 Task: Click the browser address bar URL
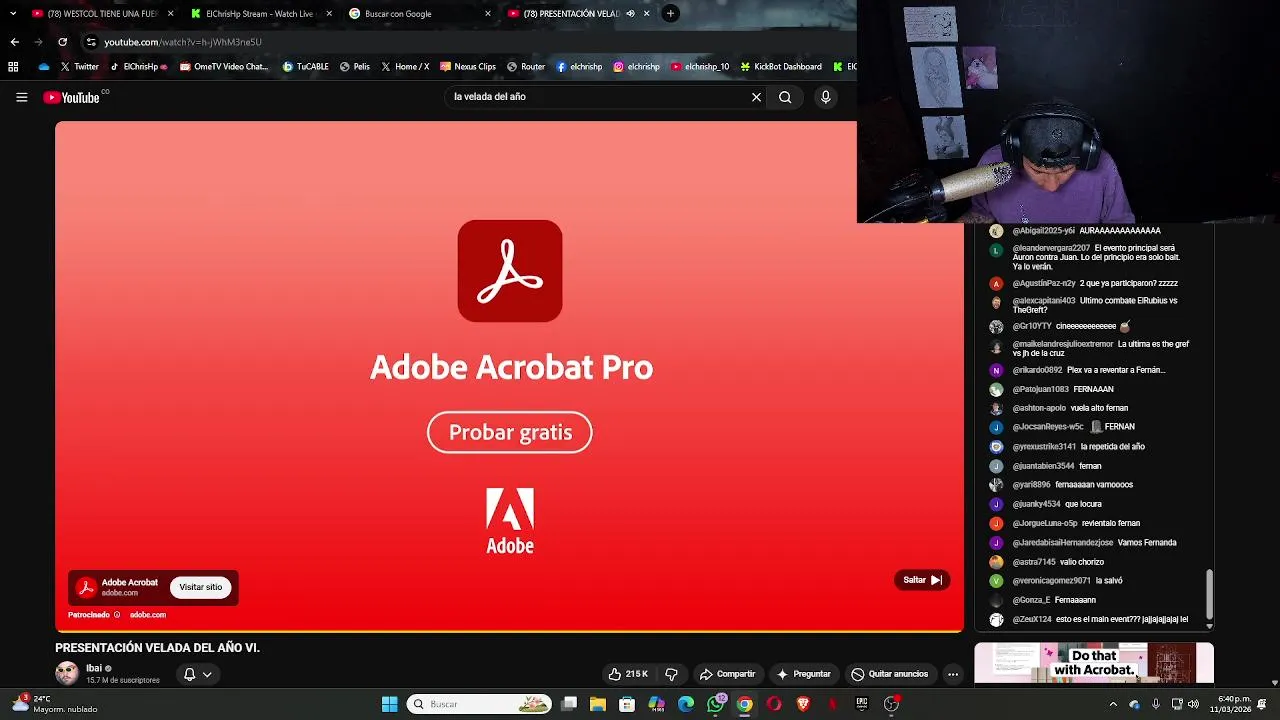click(183, 42)
